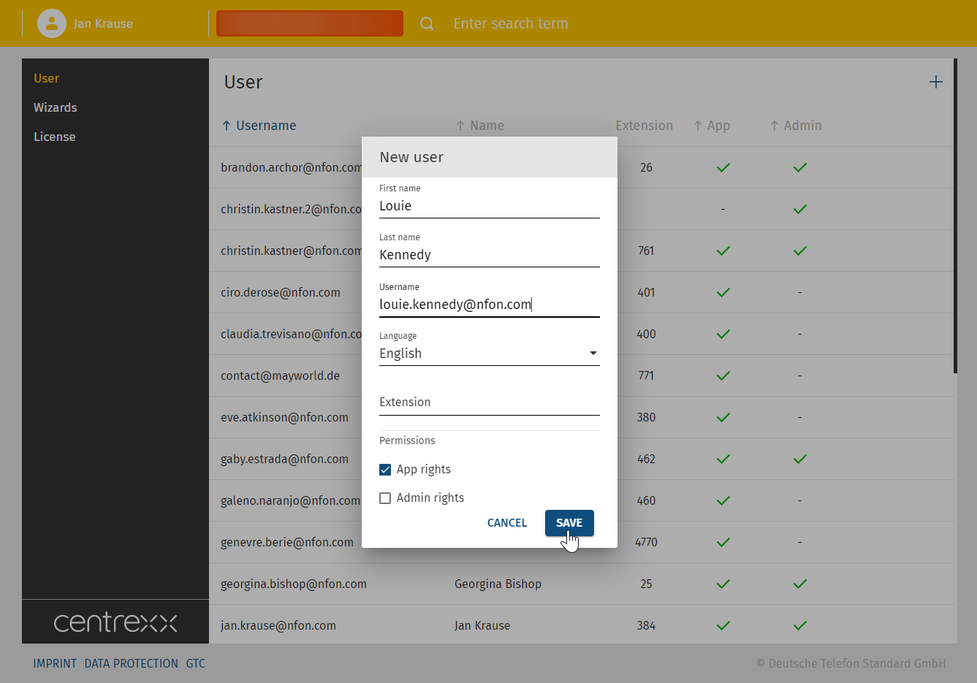
Task: Open the IMPRINT footer link
Action: pos(55,664)
